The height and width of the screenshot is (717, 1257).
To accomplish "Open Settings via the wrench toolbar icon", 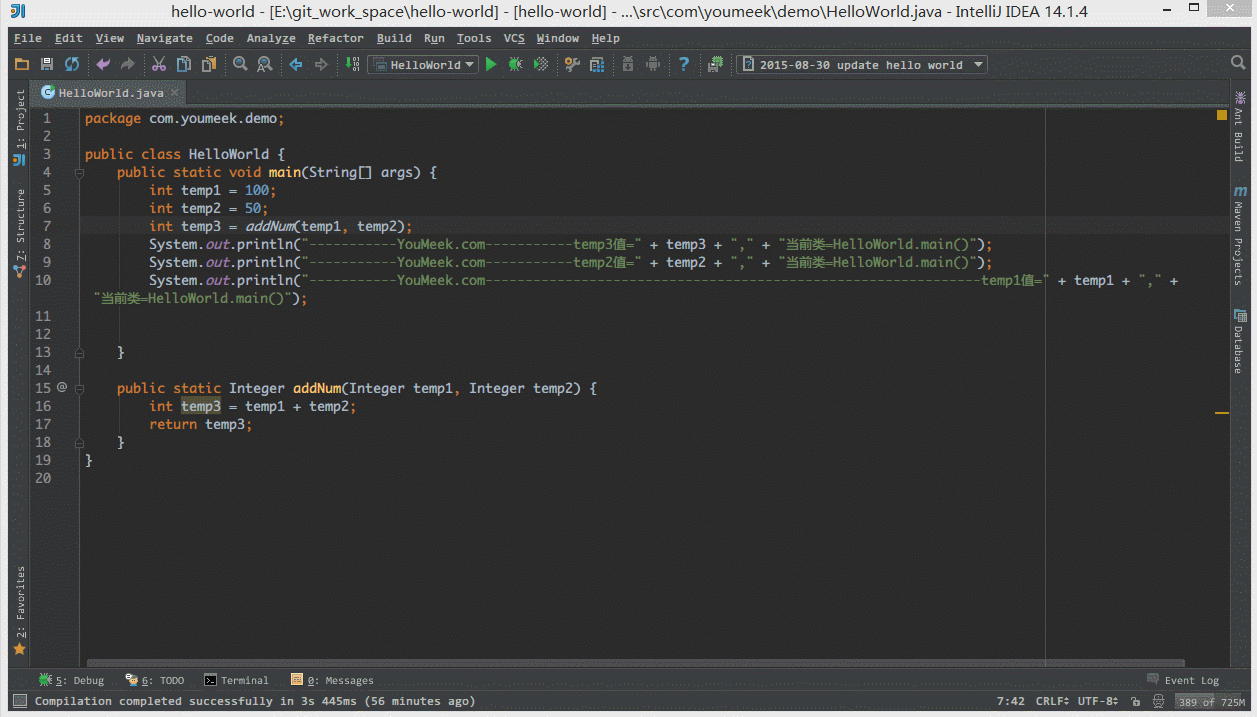I will 571,63.
